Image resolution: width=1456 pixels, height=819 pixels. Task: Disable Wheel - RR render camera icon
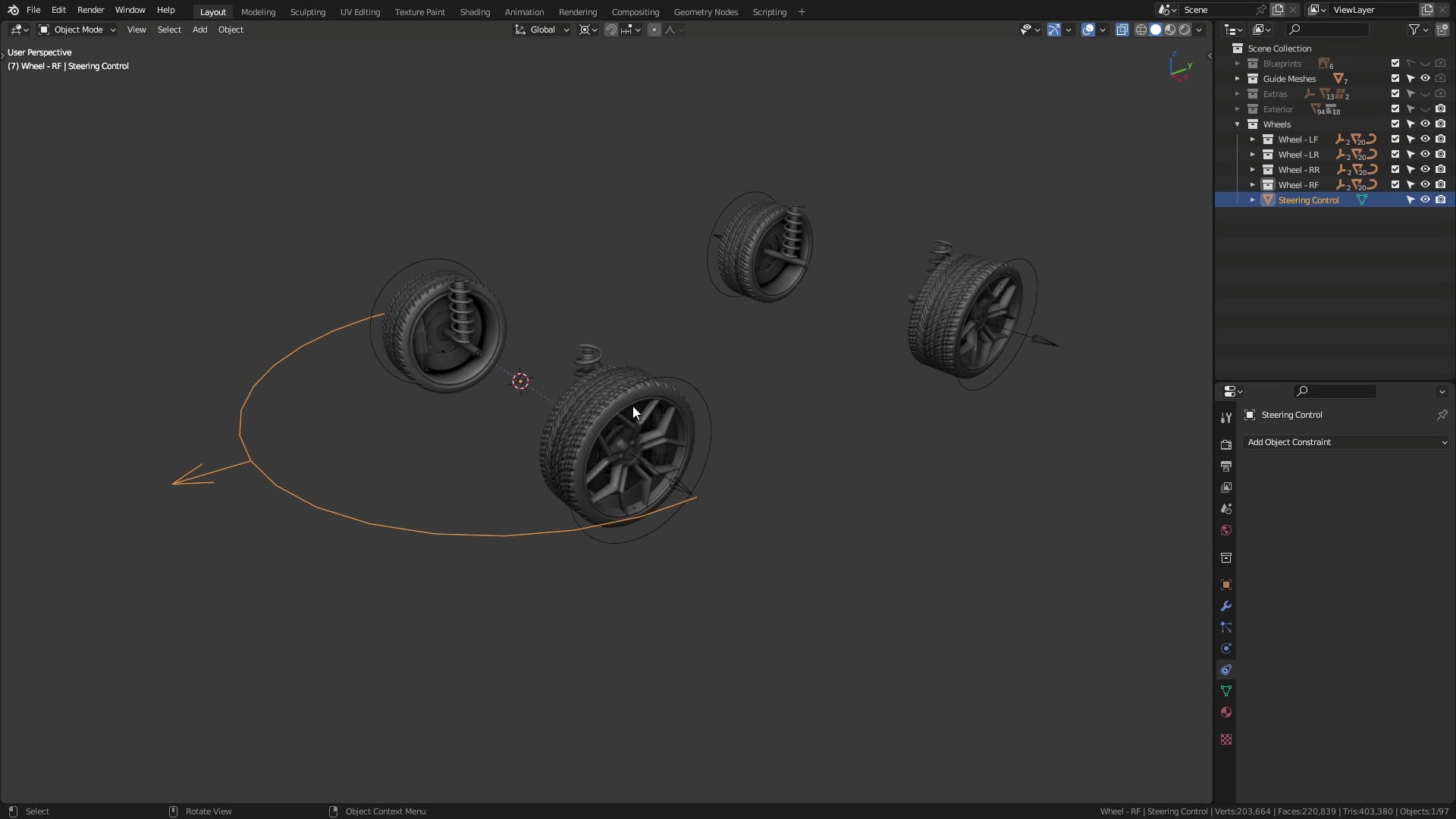coord(1441,170)
